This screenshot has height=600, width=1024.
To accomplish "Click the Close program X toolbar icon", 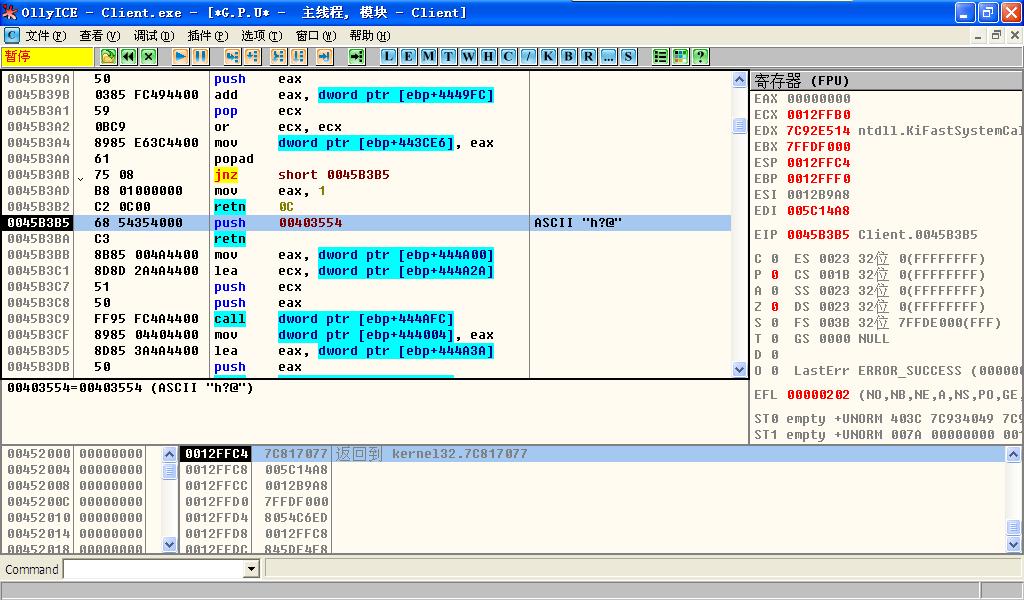I will tap(149, 57).
